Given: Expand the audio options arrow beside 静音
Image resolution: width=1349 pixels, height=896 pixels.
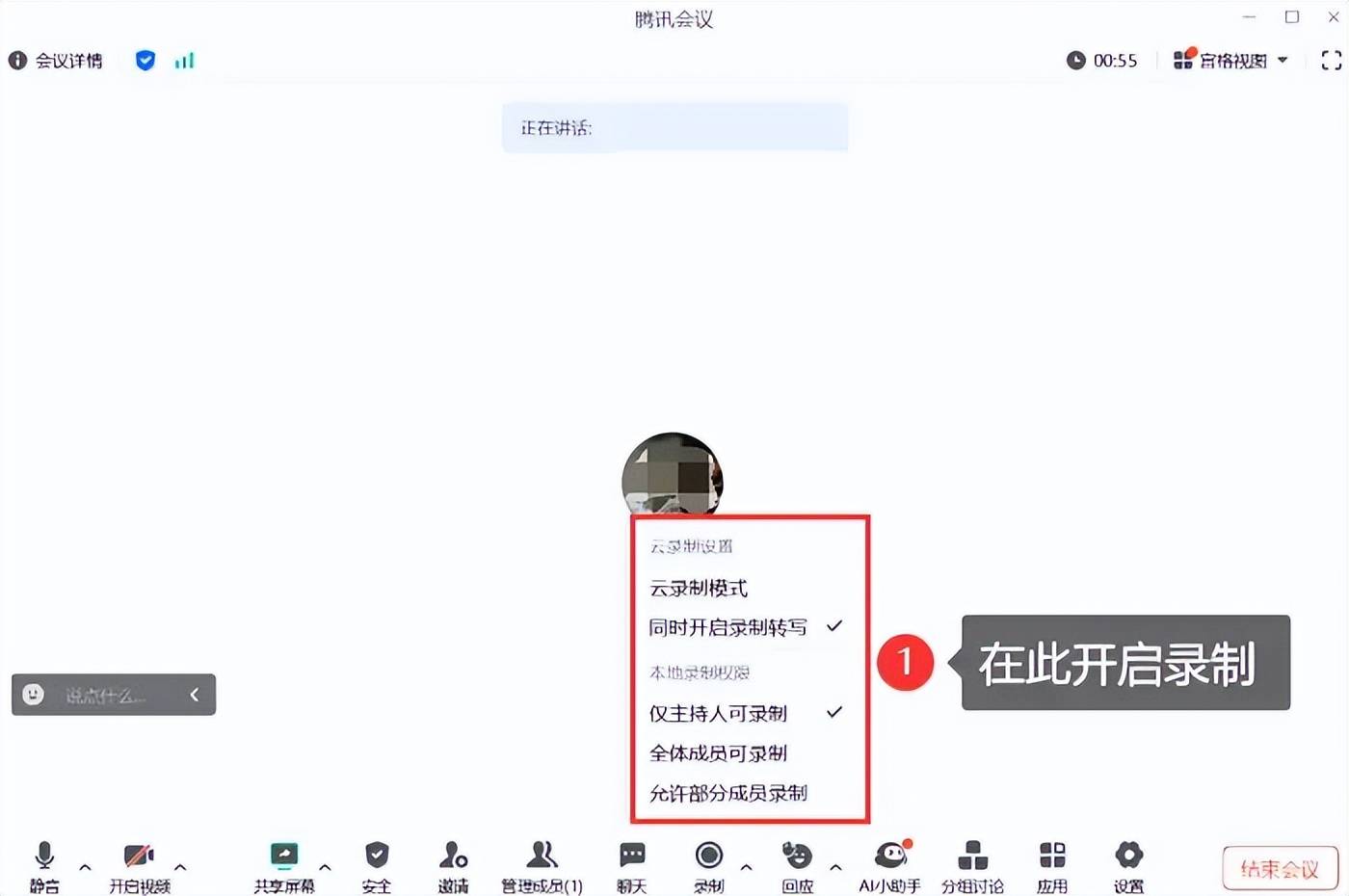Looking at the screenshot, I should [x=85, y=867].
